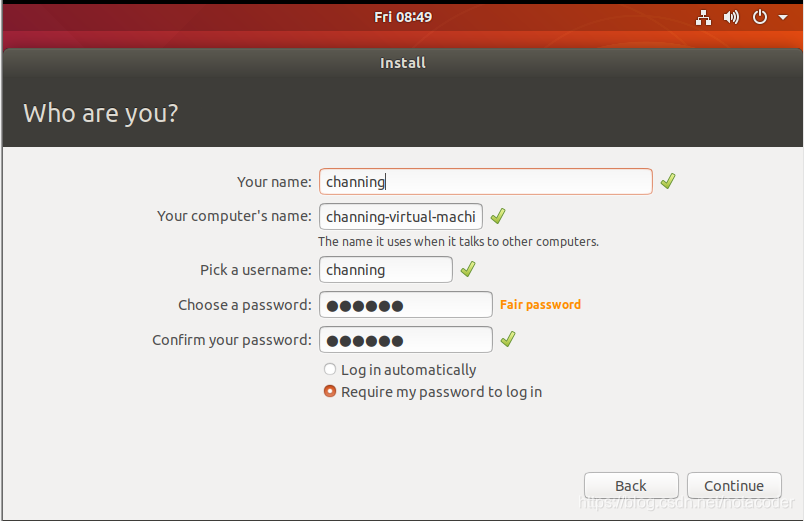Viewport: 805px width, 521px height.
Task: Click the checkmark beside Confirm your password
Action: point(508,339)
